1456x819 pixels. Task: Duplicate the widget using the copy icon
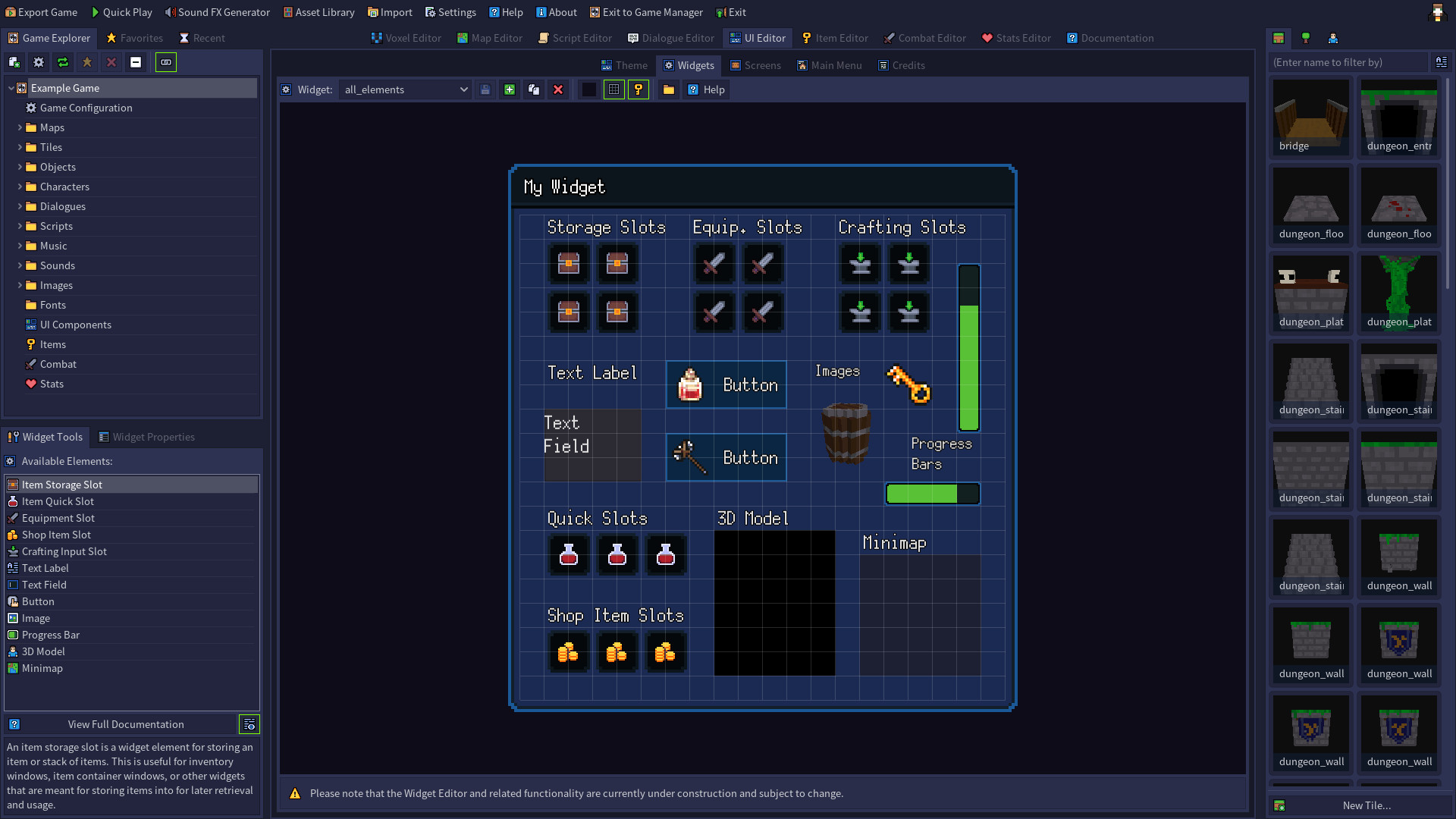click(534, 89)
